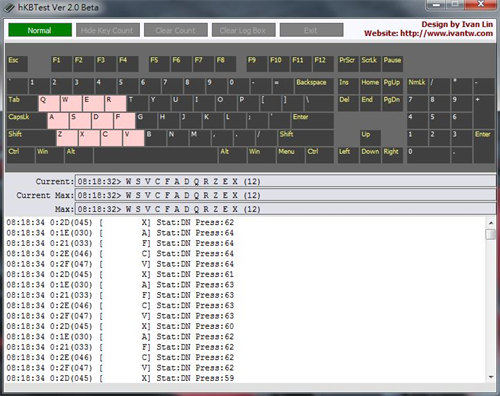500x396 pixels.
Task: Click the Esc key on the virtual keyboard
Action: point(17,64)
